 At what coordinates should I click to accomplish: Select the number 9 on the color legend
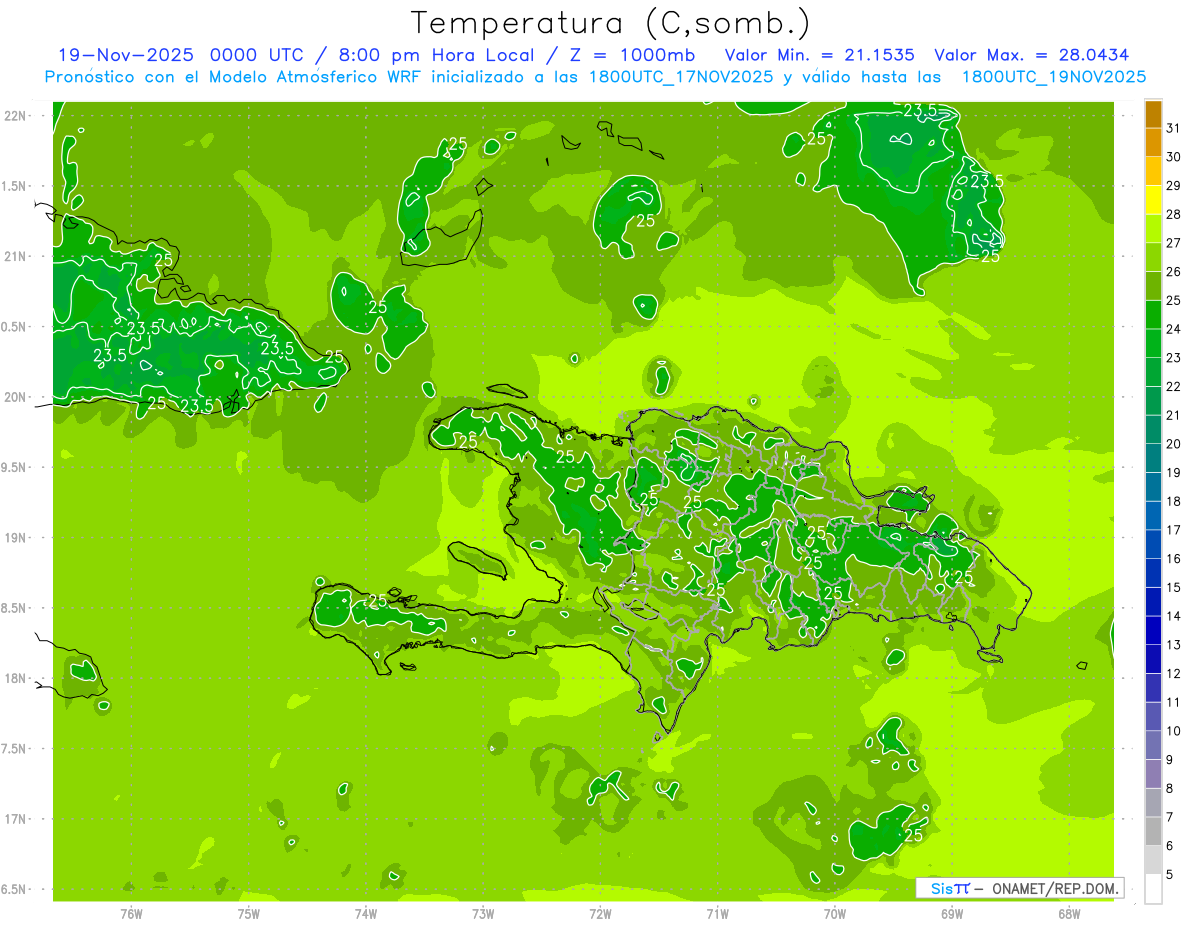[1170, 760]
